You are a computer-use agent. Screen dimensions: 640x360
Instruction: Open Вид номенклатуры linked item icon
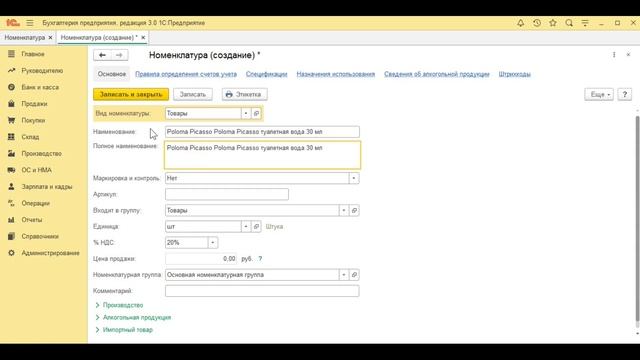tap(256, 113)
